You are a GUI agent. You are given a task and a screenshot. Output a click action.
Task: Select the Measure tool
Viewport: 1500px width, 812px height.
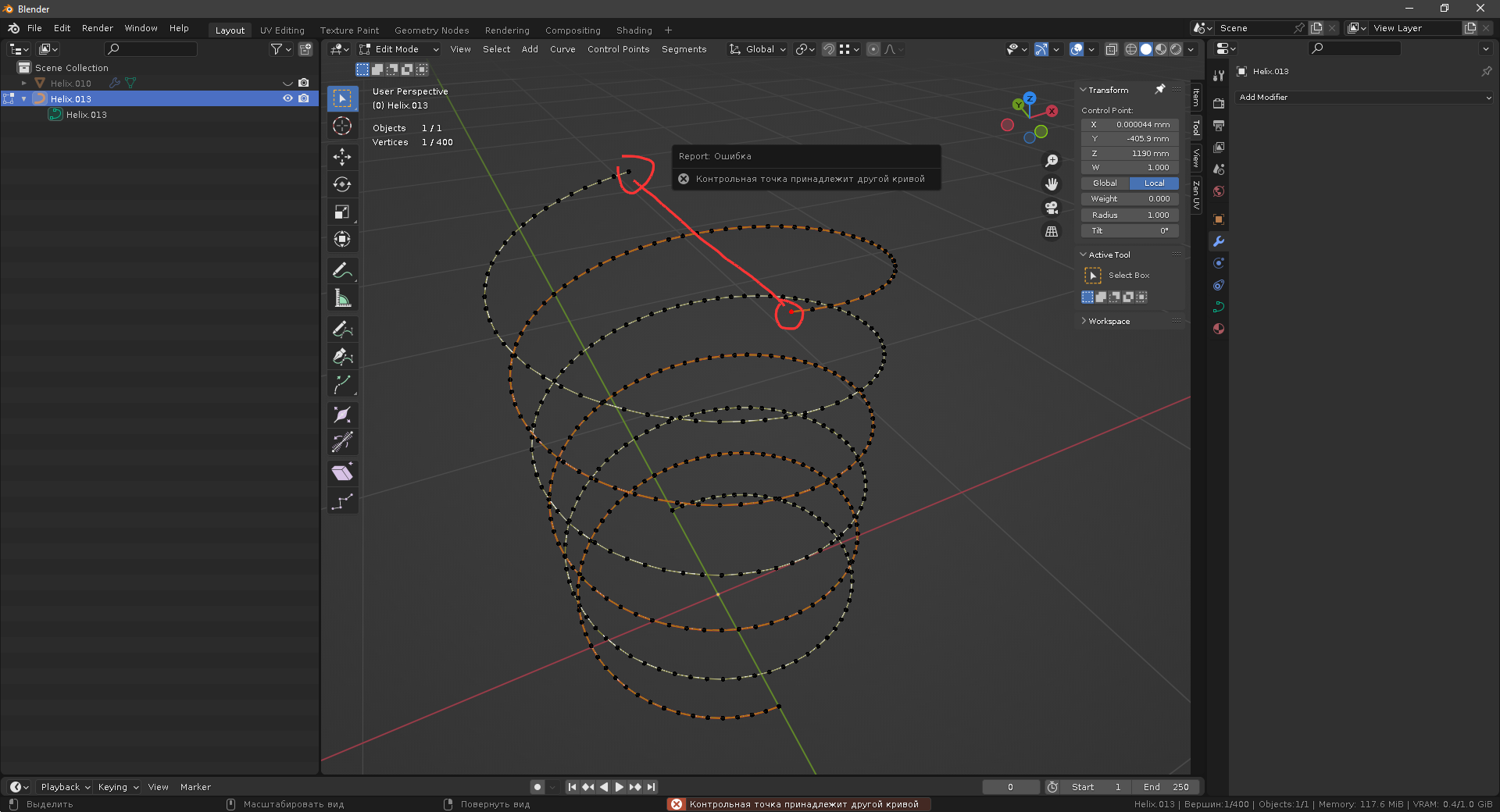342,298
